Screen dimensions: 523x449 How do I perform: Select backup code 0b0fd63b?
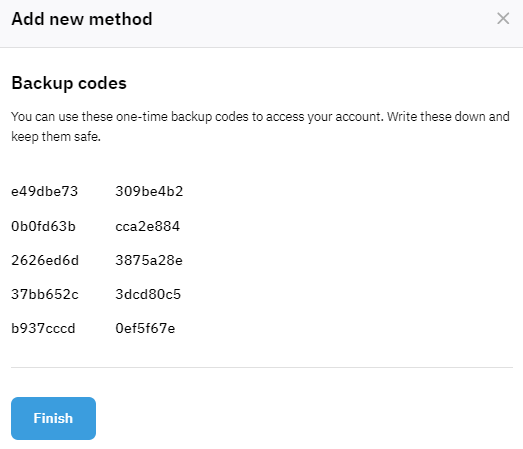click(43, 226)
